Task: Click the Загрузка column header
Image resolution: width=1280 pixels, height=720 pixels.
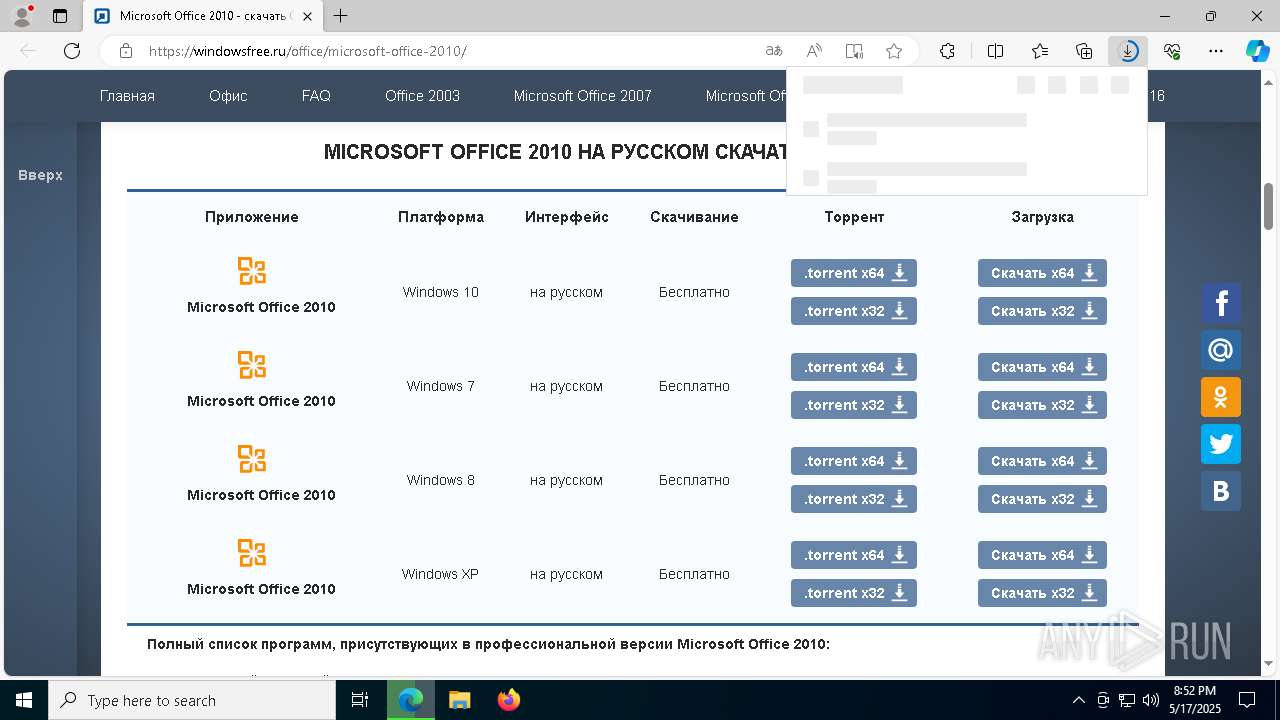Action: point(1042,217)
